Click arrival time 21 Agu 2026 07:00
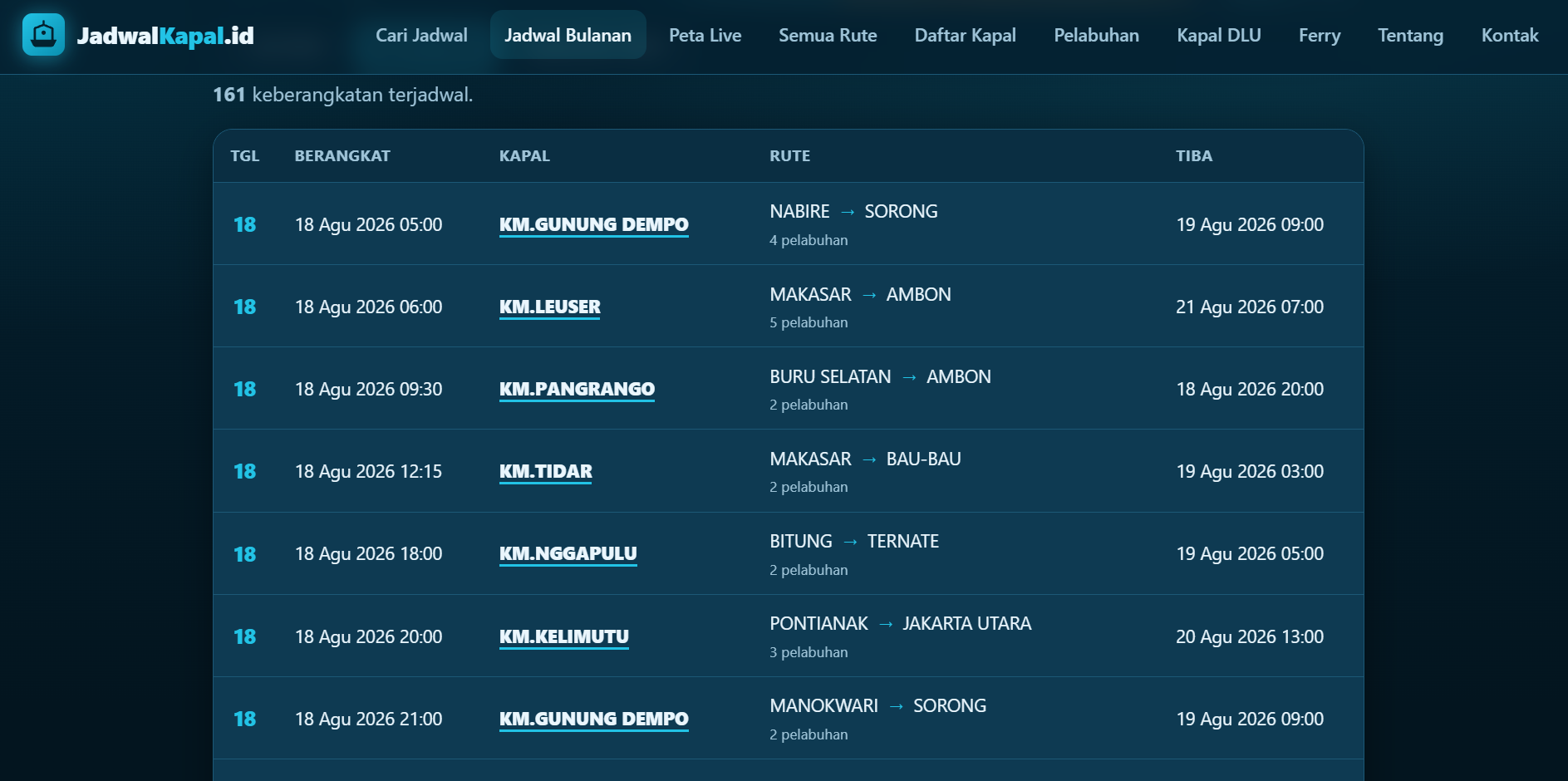This screenshot has width=1568, height=781. pyautogui.click(x=1250, y=307)
